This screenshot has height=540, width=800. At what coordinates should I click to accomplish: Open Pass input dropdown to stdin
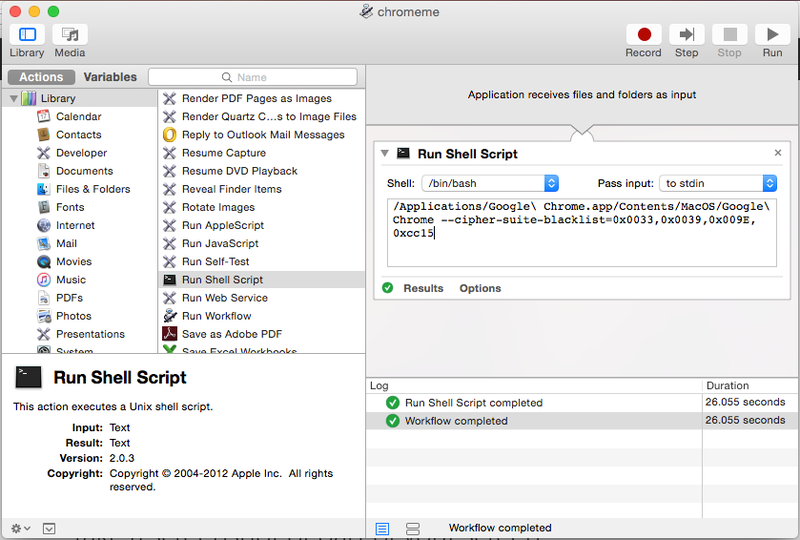(718, 183)
